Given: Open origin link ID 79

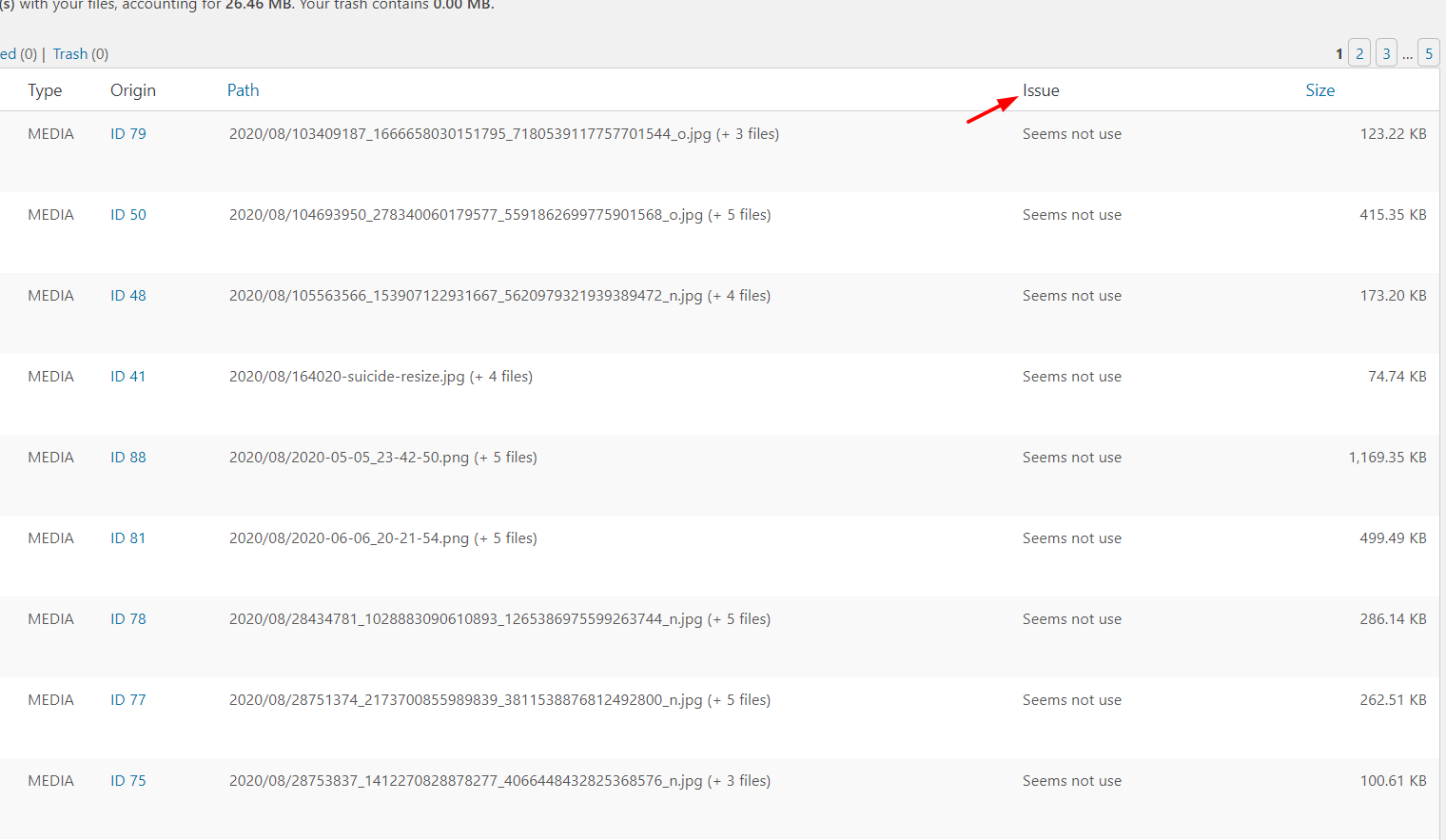Looking at the screenshot, I should (x=128, y=134).
